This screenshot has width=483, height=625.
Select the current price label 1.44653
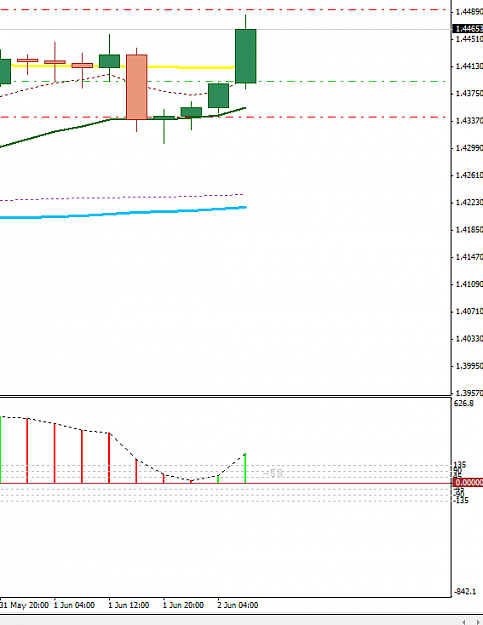(x=468, y=29)
